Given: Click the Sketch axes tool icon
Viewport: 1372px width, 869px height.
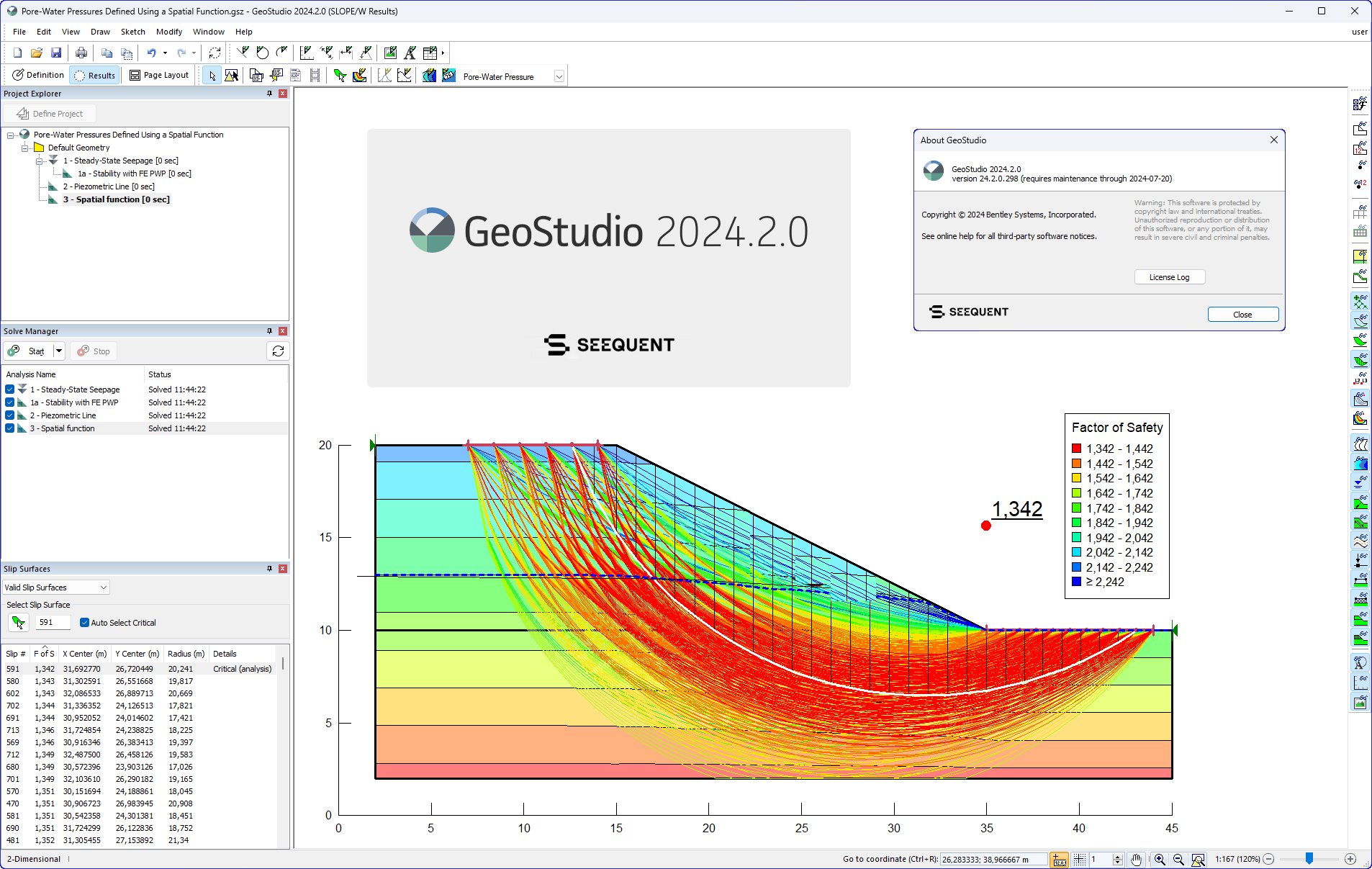Looking at the screenshot, I should 307,53.
